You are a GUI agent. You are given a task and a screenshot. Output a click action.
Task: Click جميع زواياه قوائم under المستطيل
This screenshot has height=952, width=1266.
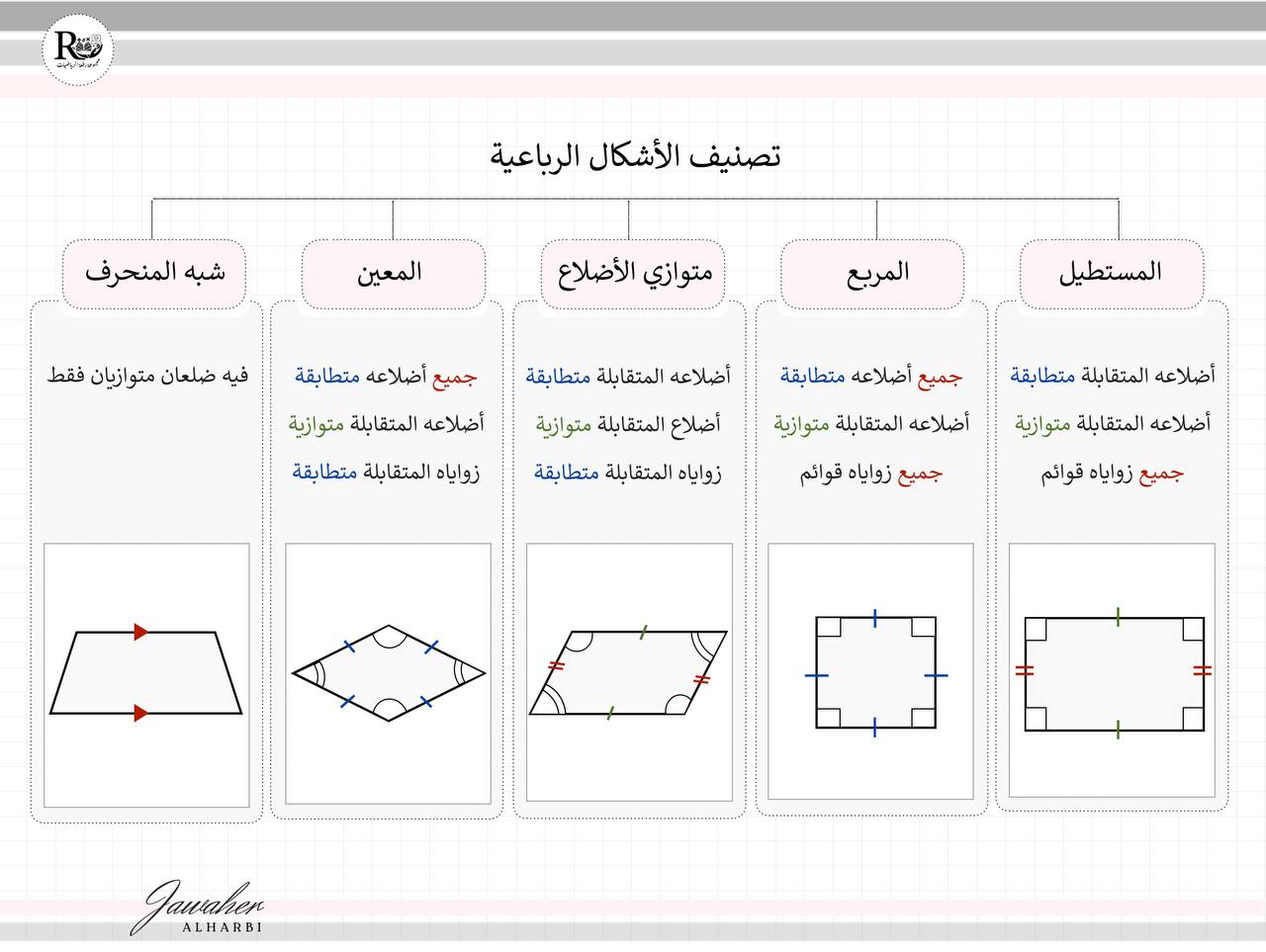click(1112, 473)
